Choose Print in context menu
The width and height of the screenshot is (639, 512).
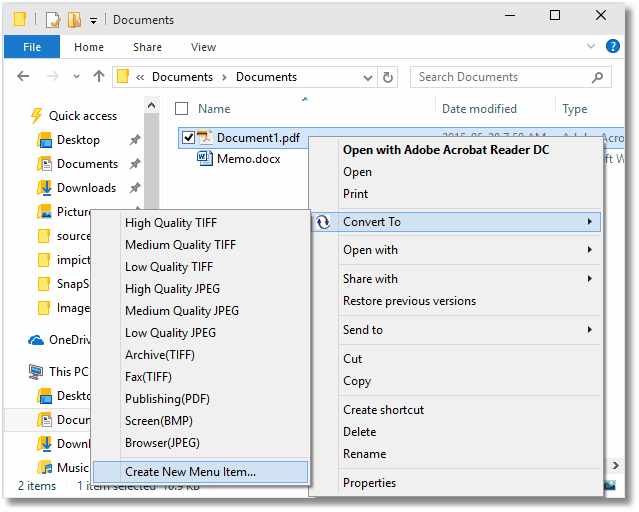(x=355, y=194)
